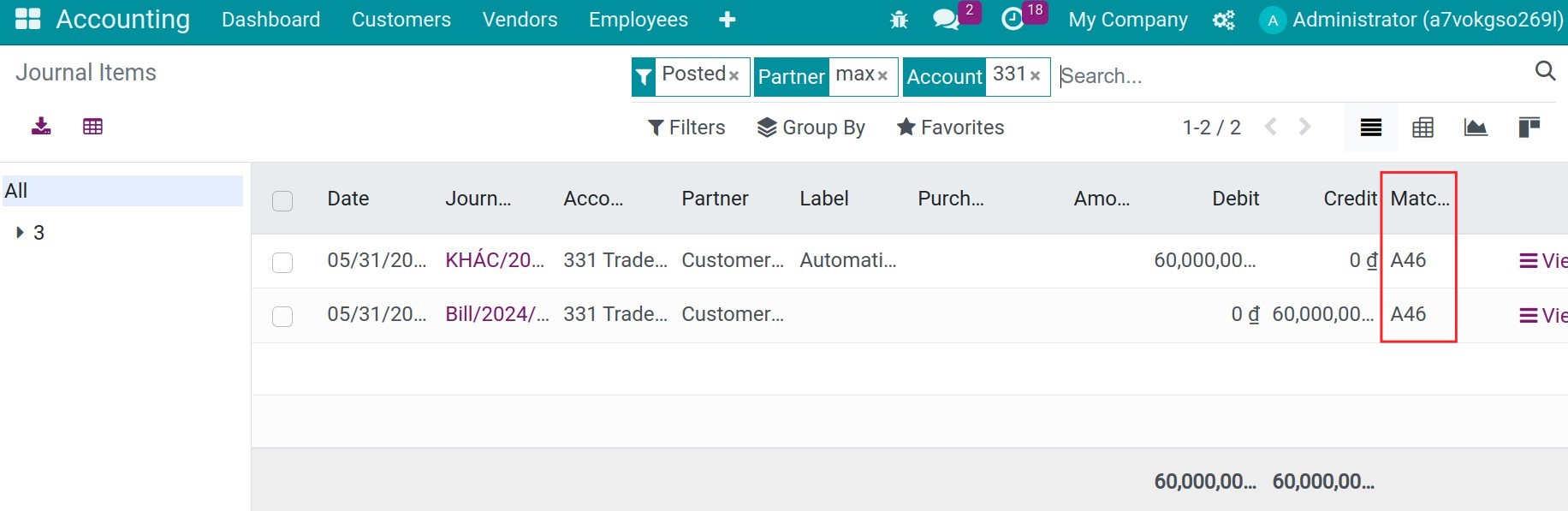
Task: Click A46 matching in Bill/2024 row
Action: (x=1408, y=314)
